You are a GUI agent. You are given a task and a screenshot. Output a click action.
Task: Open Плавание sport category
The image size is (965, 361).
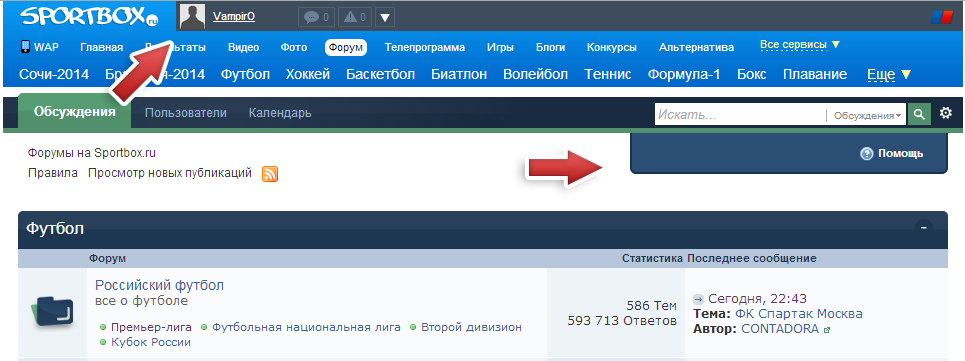pos(815,74)
